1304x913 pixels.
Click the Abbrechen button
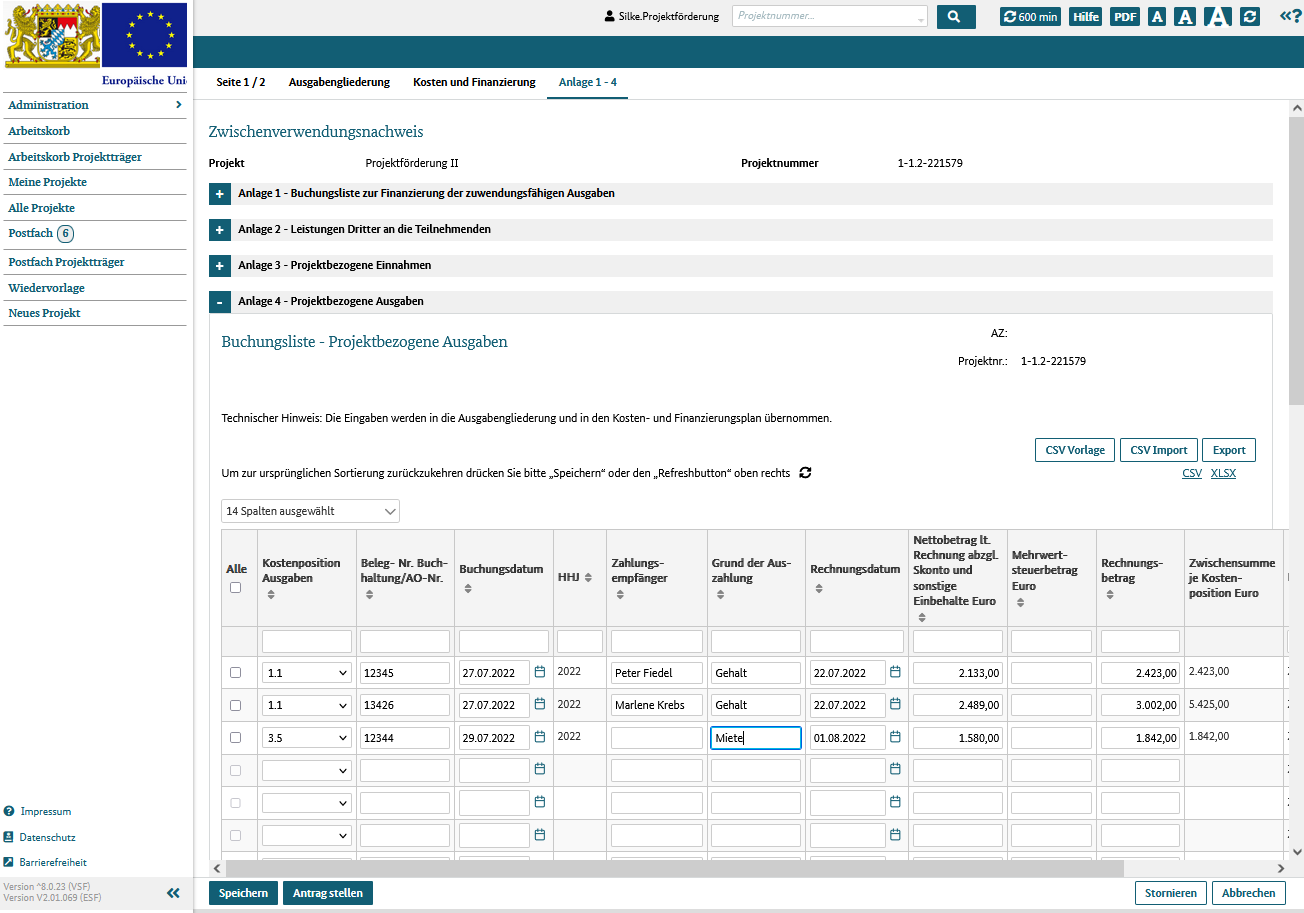coord(1248,893)
